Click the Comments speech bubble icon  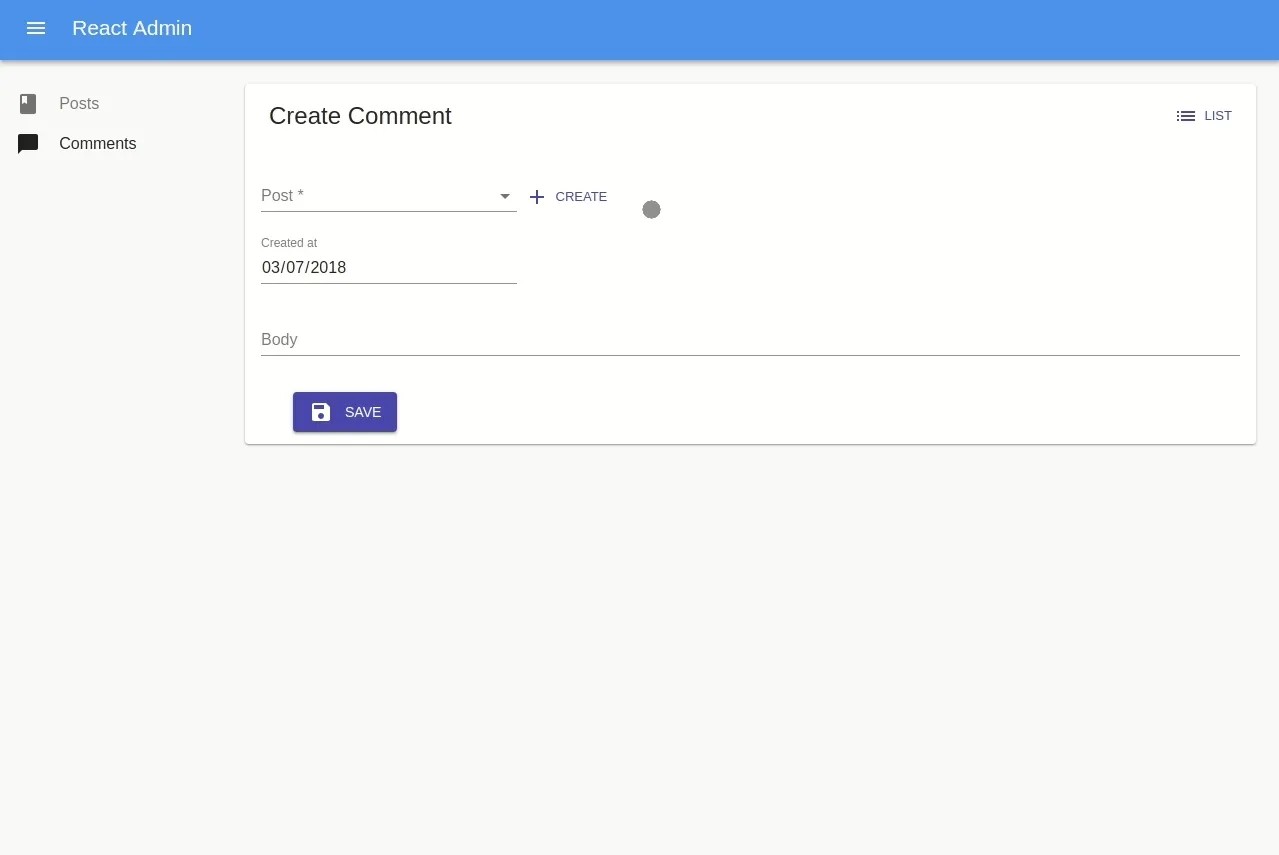pos(28,144)
